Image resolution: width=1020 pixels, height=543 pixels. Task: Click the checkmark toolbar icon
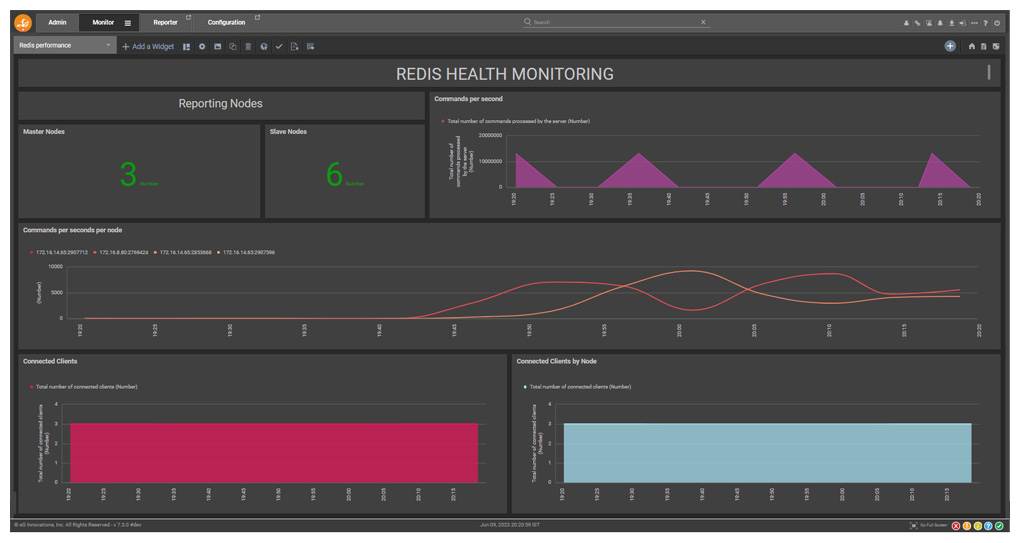(x=279, y=47)
